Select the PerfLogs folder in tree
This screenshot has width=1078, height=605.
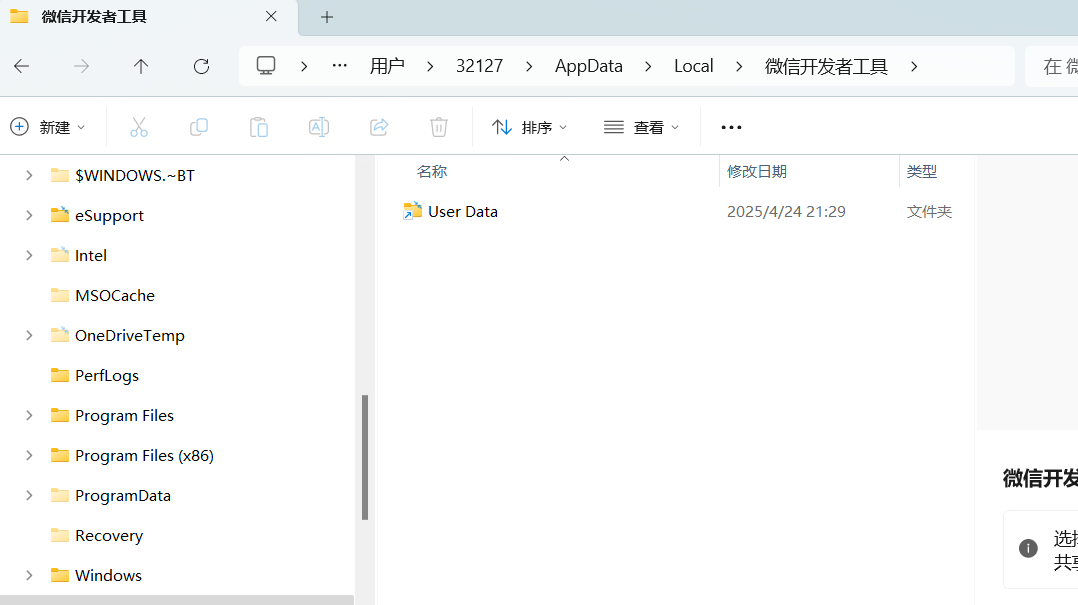point(107,375)
